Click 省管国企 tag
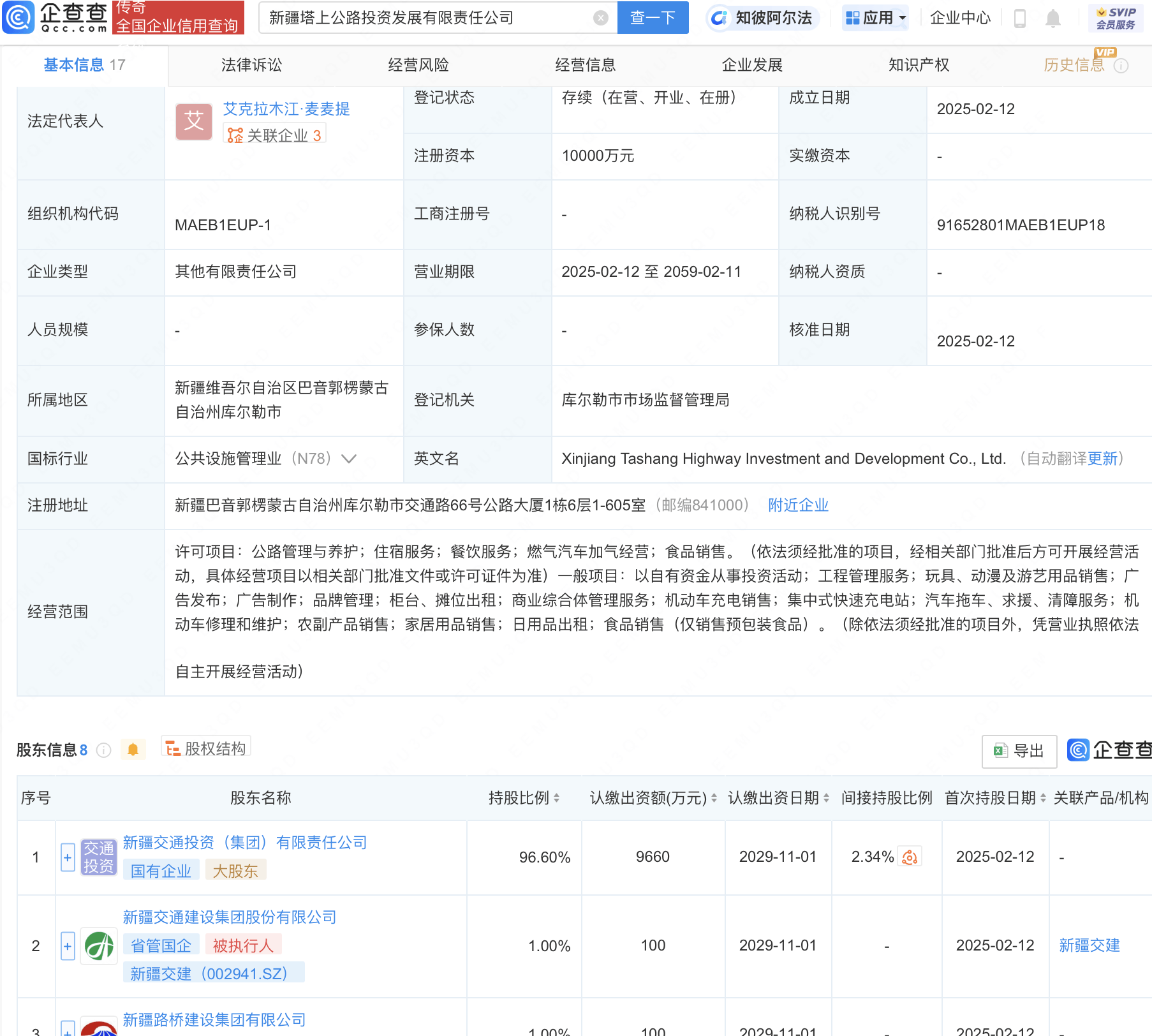The height and width of the screenshot is (1036, 1152). tap(161, 945)
